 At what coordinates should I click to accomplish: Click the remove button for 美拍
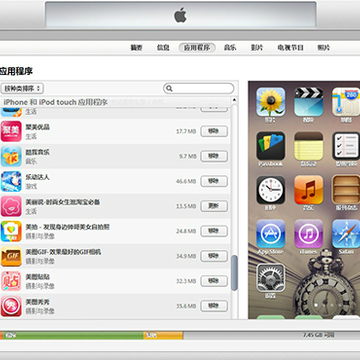(x=214, y=231)
